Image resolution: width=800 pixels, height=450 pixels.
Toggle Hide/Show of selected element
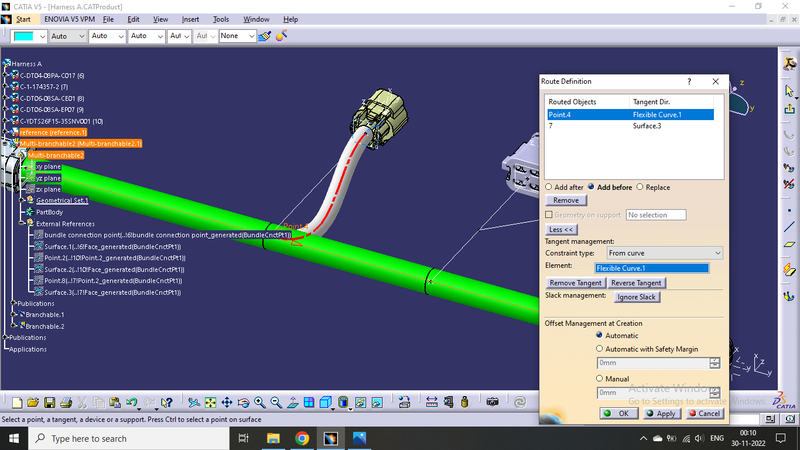tap(360, 403)
